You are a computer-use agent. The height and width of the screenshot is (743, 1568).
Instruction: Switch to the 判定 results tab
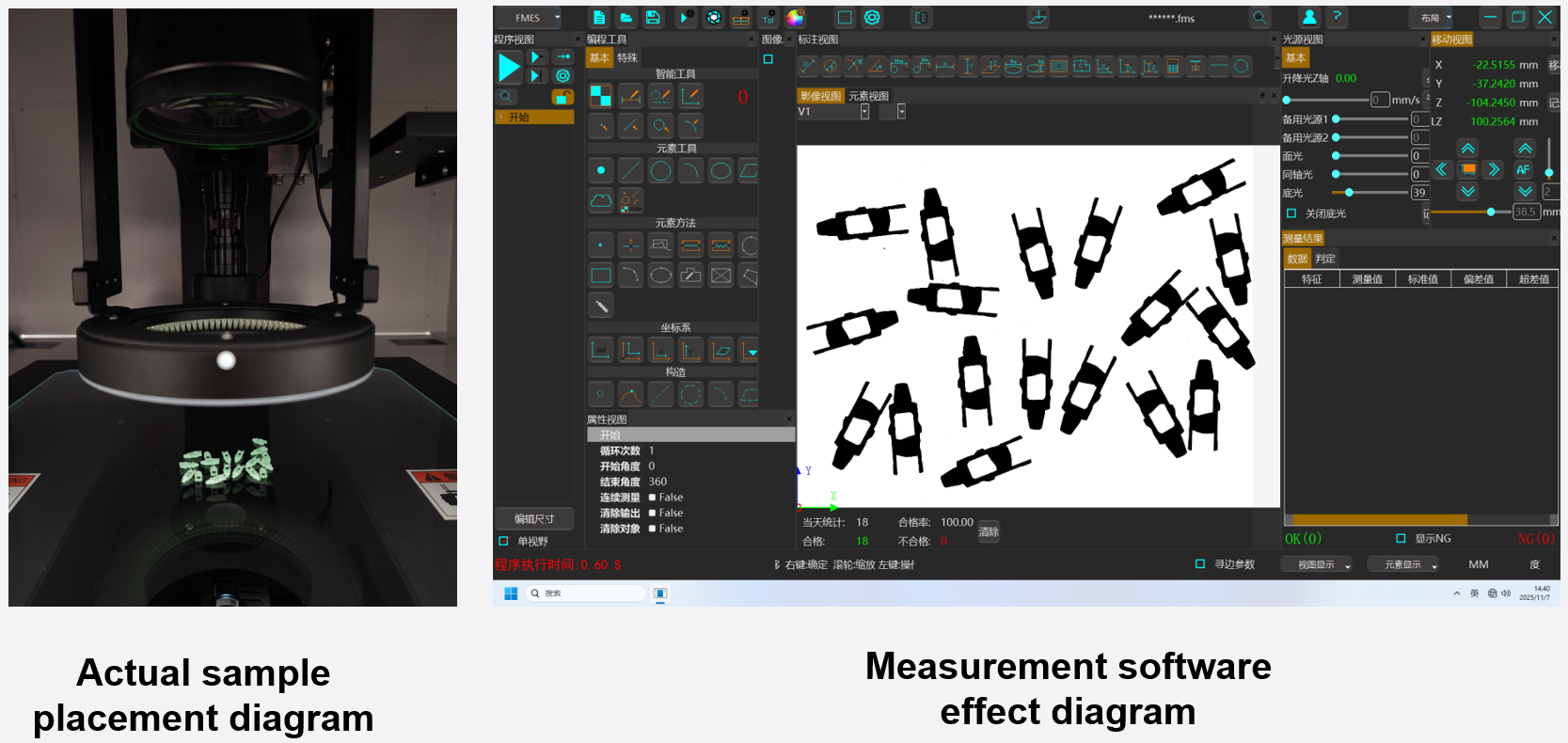1325,259
